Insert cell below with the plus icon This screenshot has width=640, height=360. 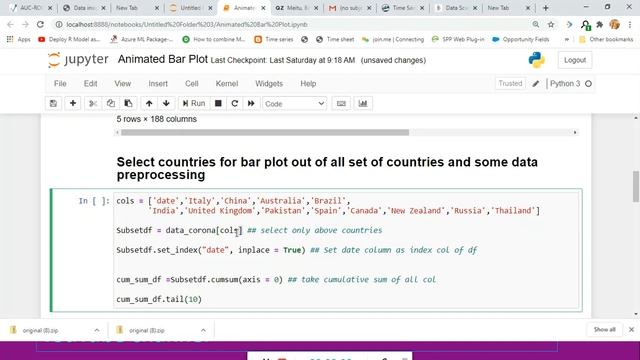coord(73,104)
